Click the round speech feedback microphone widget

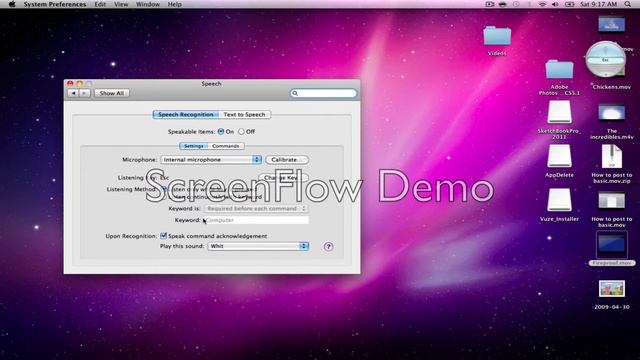606,60
